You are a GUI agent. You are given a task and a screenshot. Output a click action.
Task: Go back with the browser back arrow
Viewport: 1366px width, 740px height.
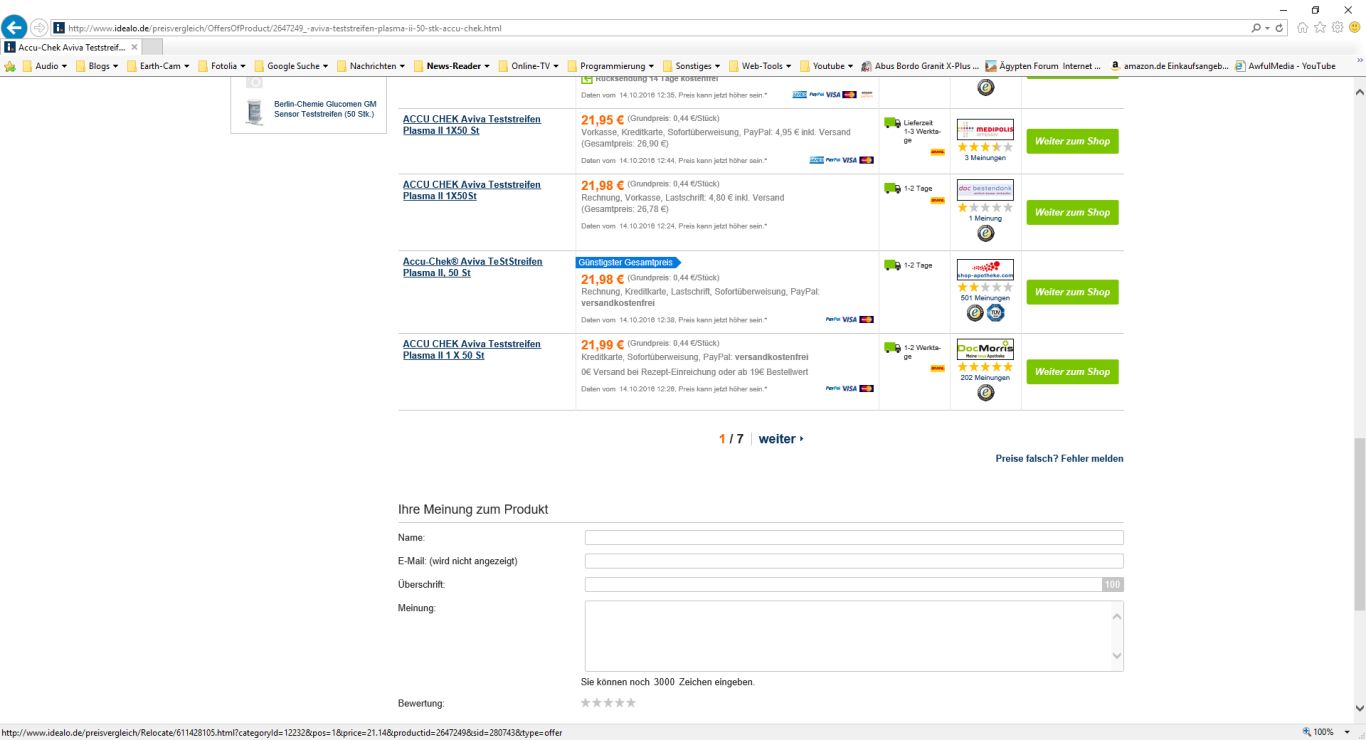point(15,27)
